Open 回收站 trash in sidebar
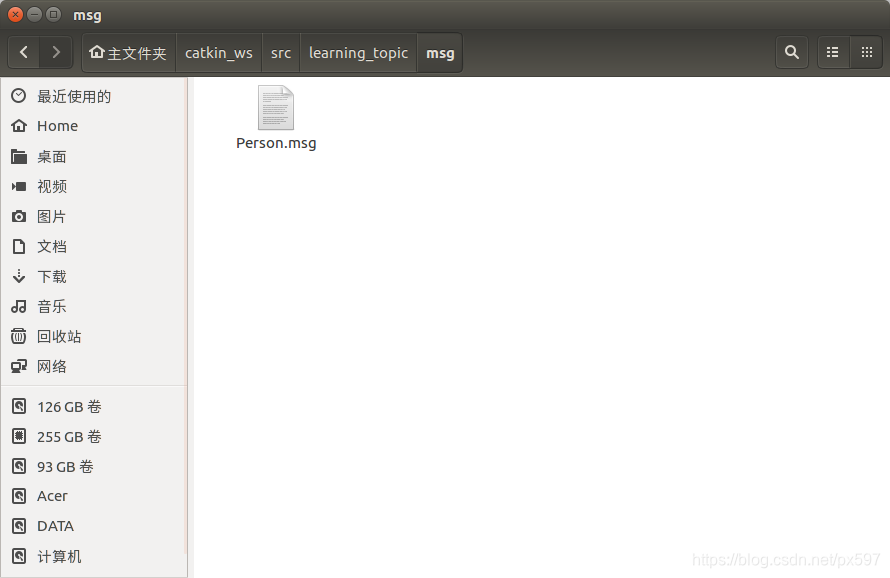890x578 pixels. pos(94,336)
